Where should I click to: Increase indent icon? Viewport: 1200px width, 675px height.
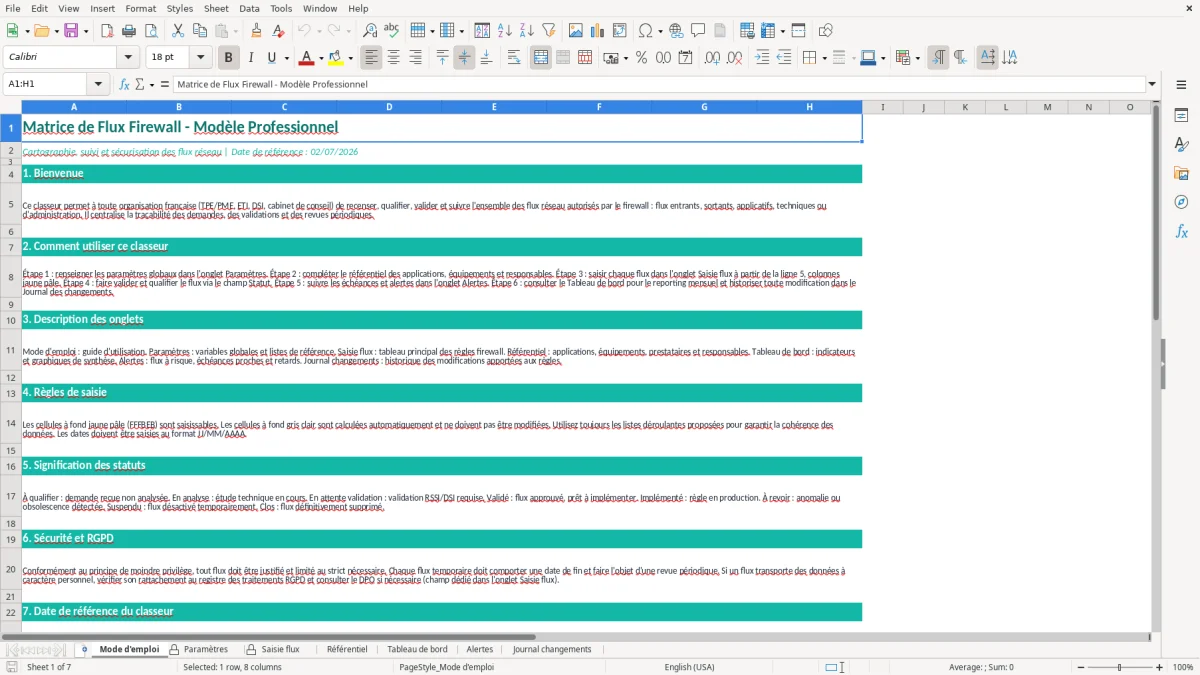click(762, 58)
